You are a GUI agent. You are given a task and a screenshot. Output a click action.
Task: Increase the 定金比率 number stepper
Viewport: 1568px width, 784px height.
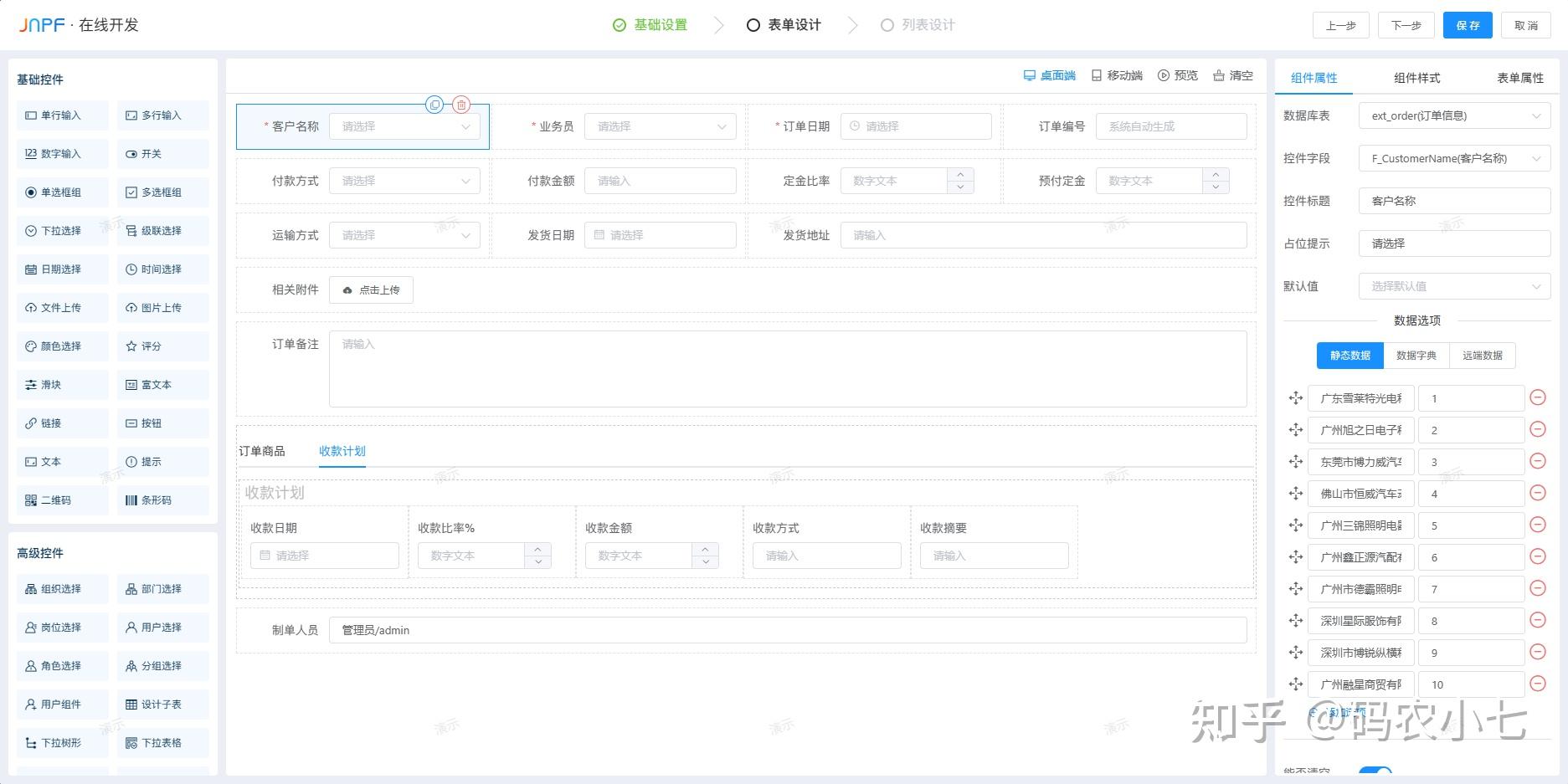961,174
